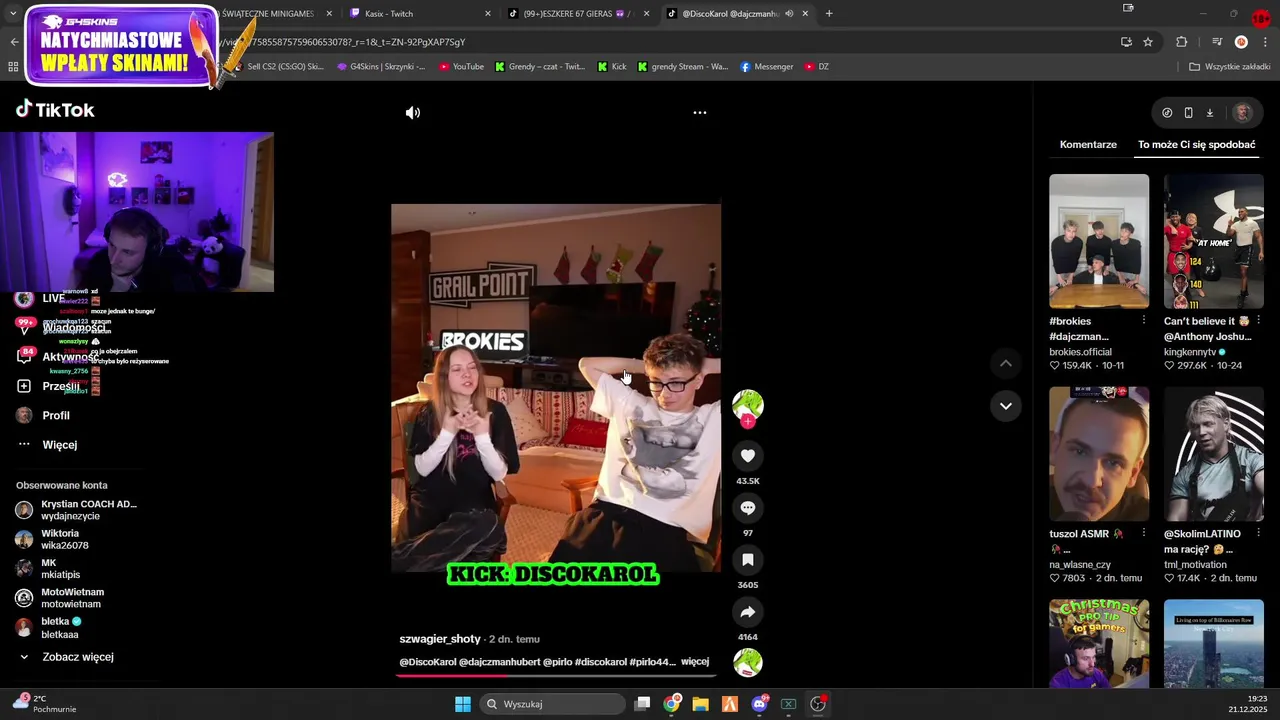The image size is (1280, 720).
Task: Open the Chrome three-dot menu
Action: click(x=1266, y=42)
